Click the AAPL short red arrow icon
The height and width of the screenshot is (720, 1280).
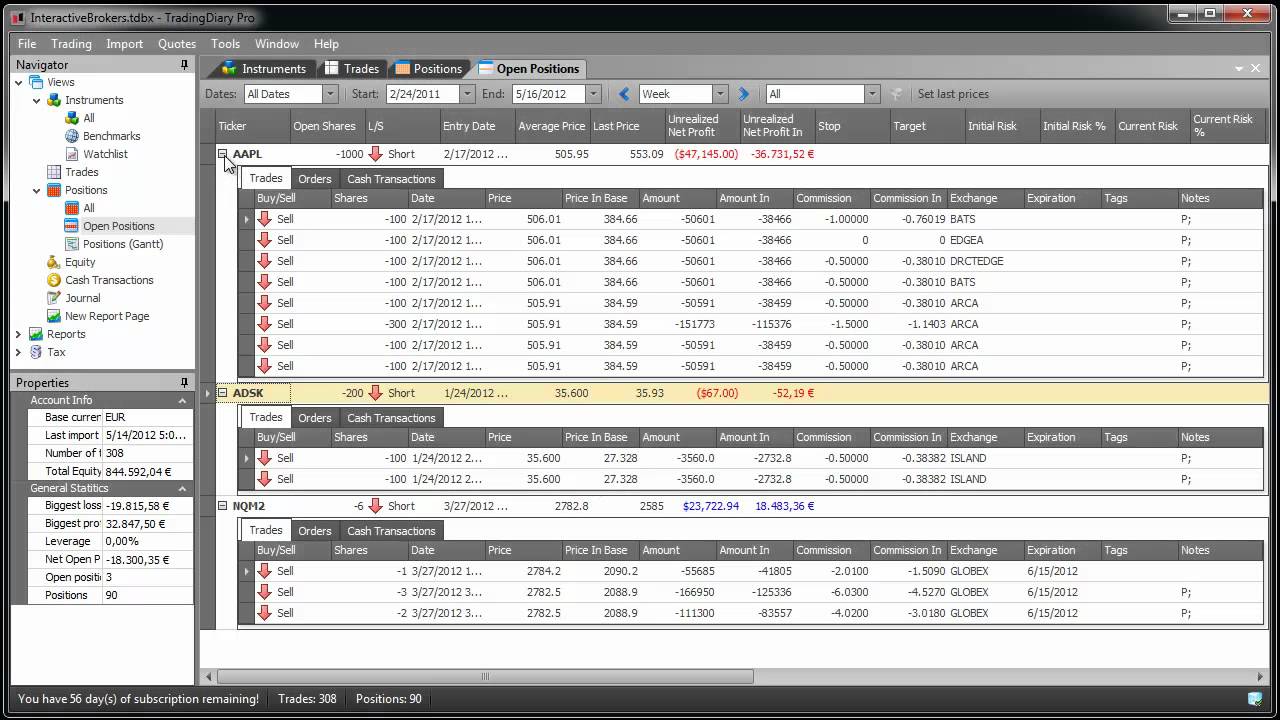pos(376,154)
